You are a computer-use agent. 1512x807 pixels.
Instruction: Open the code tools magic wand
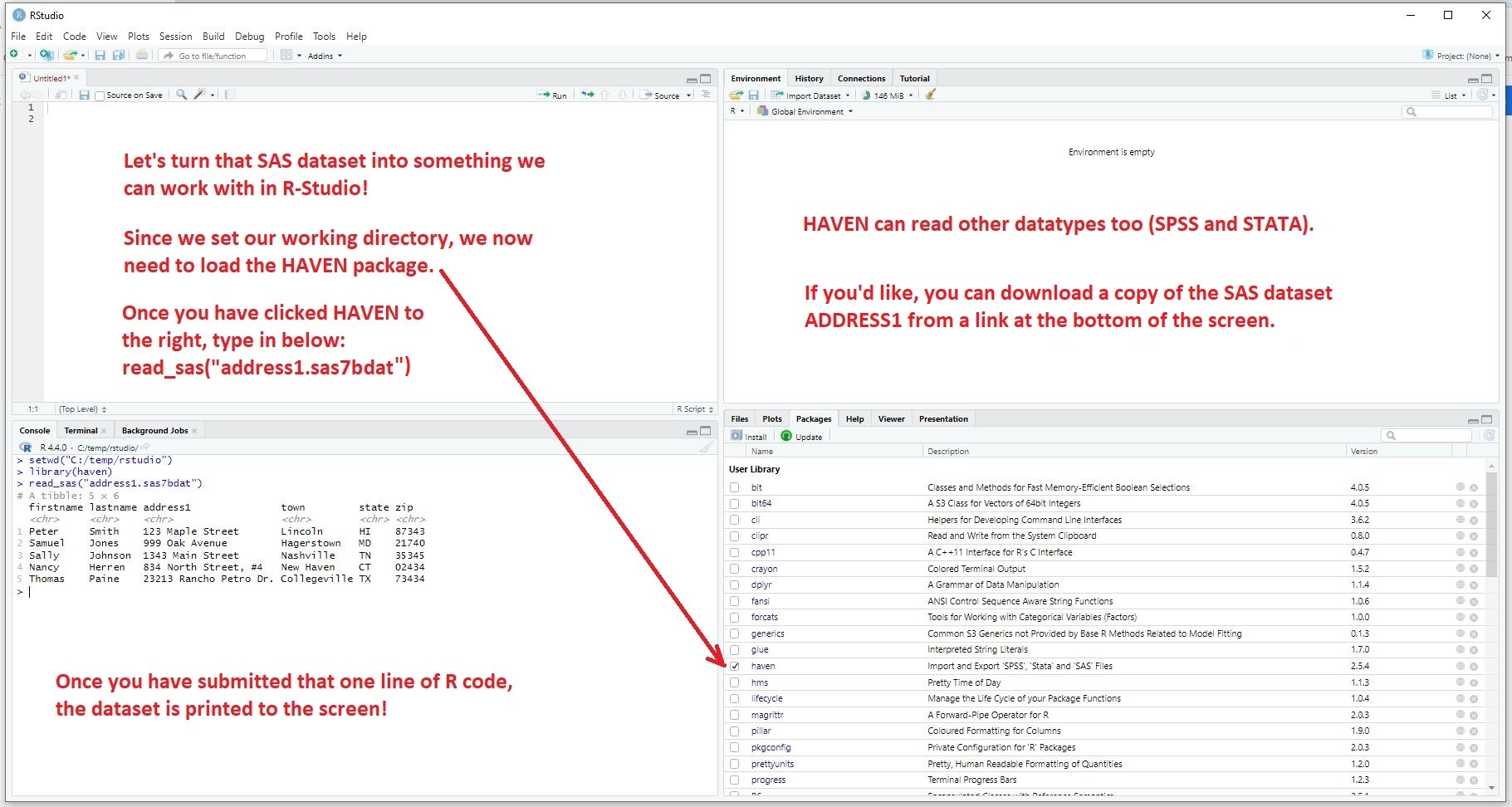coord(199,95)
